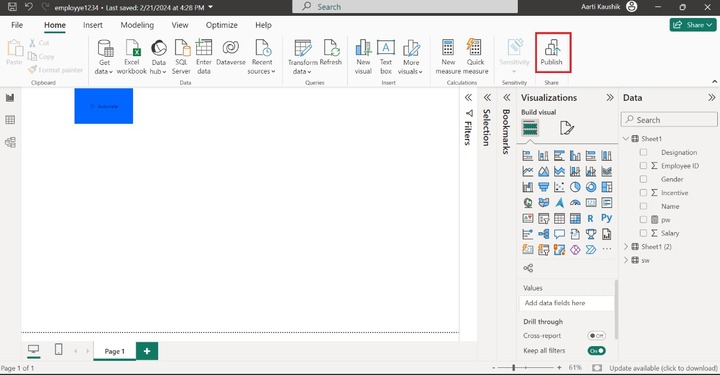Open the Format visual pane icon
Image resolution: width=720 pixels, height=375 pixels.
click(567, 128)
